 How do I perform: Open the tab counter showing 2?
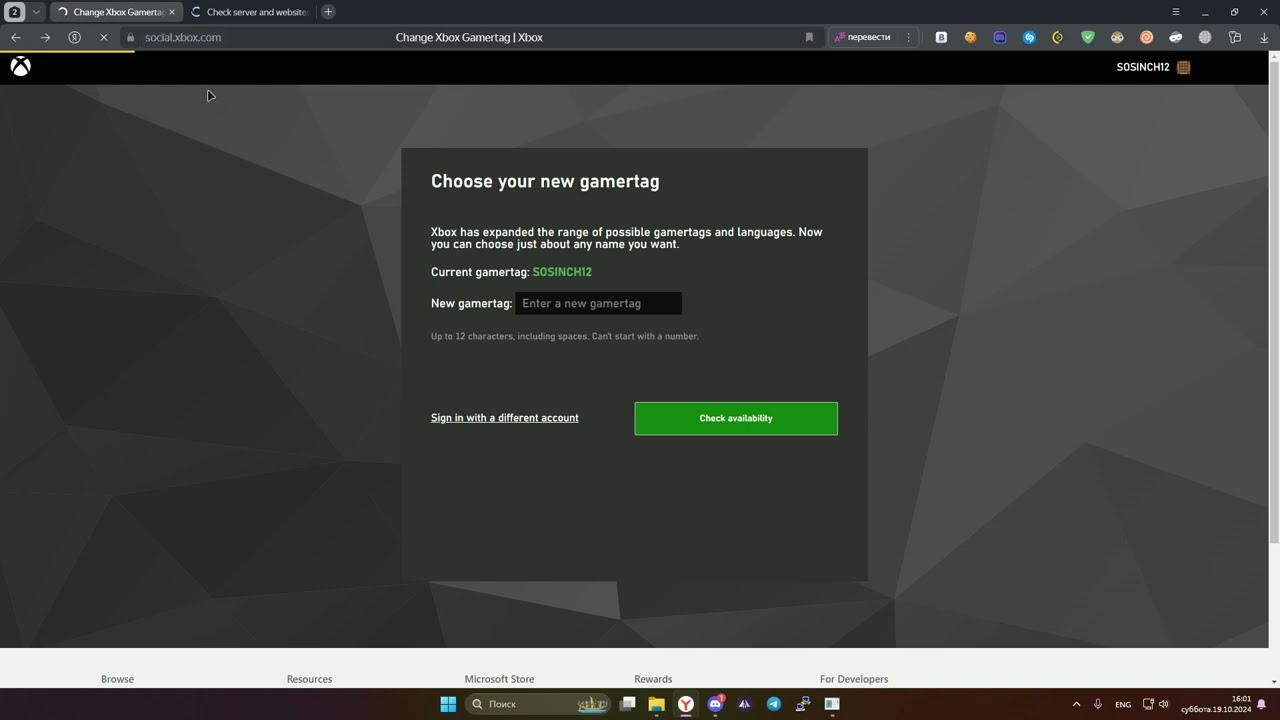point(15,12)
